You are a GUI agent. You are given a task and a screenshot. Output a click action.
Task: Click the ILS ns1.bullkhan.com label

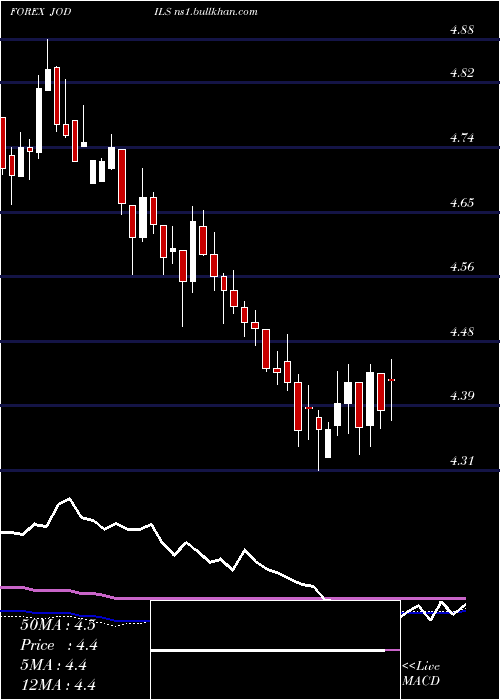(208, 12)
